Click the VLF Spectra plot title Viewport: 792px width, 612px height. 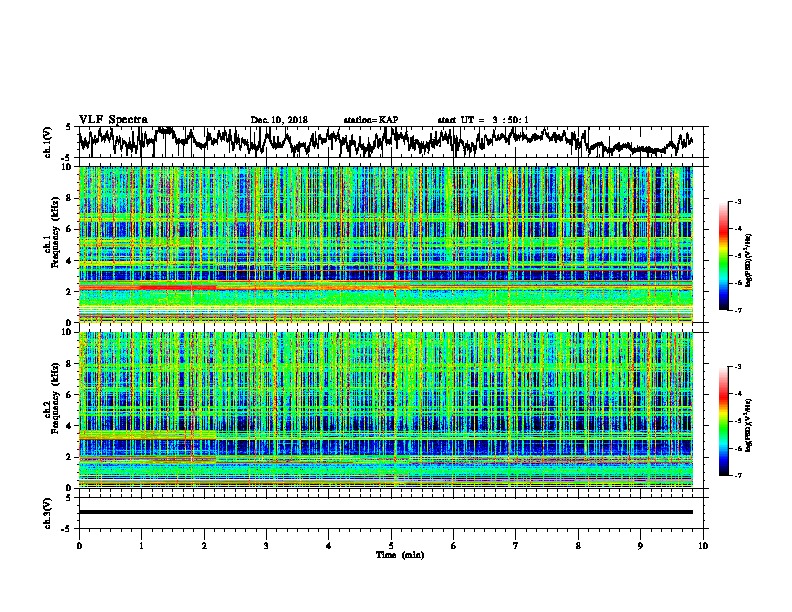pos(113,120)
